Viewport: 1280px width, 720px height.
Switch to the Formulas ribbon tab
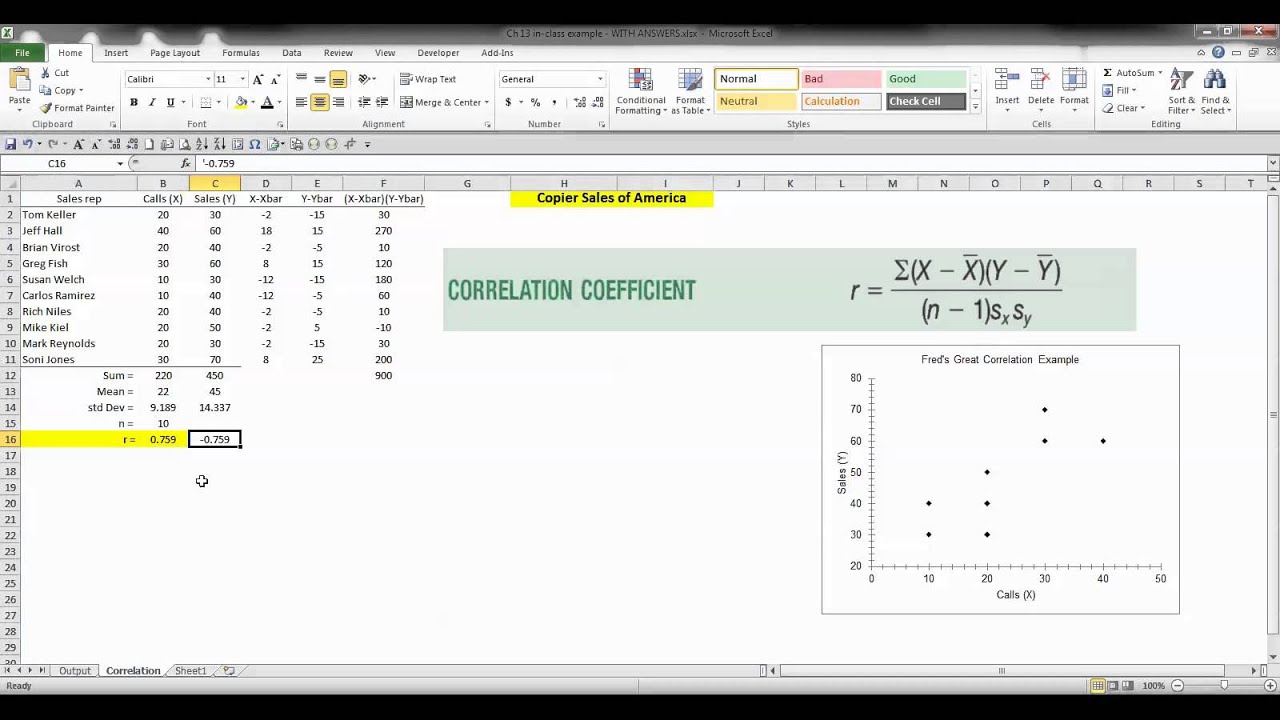tap(241, 52)
